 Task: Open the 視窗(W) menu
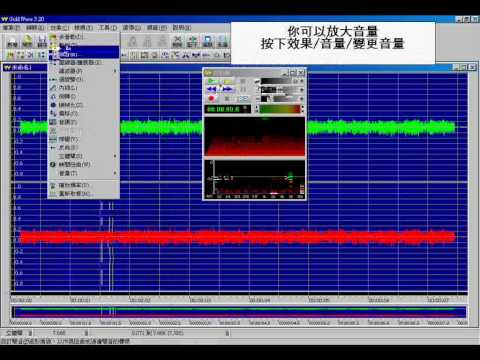(157, 28)
